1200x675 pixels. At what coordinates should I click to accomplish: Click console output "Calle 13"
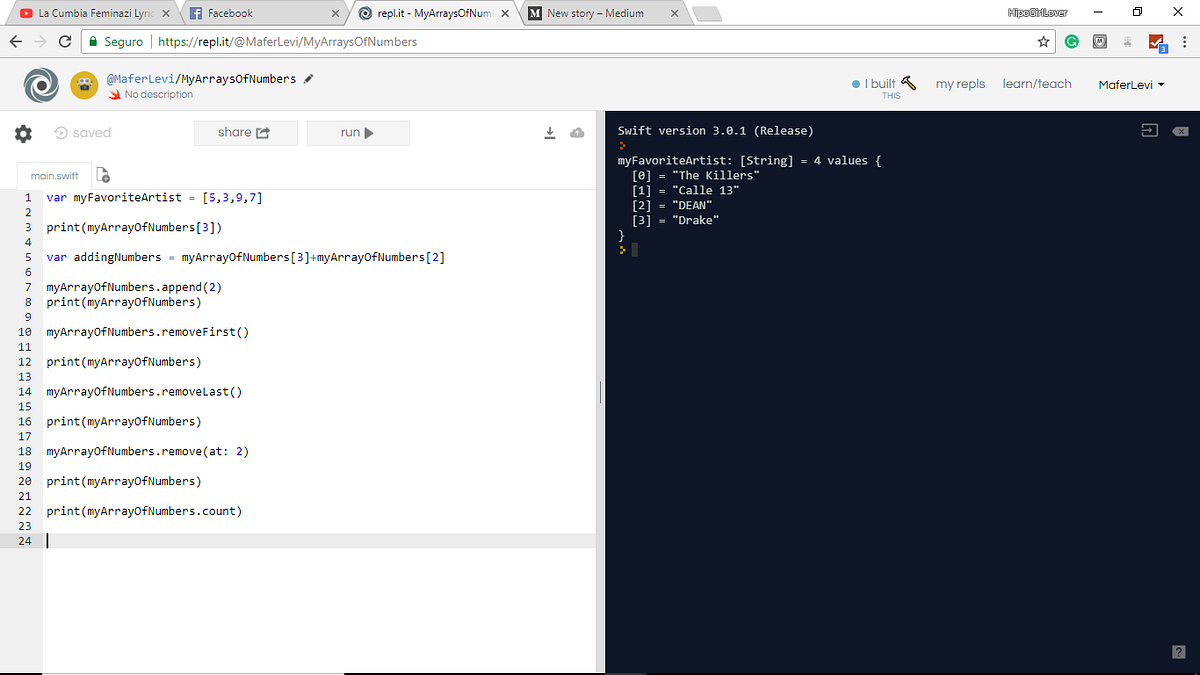[706, 190]
